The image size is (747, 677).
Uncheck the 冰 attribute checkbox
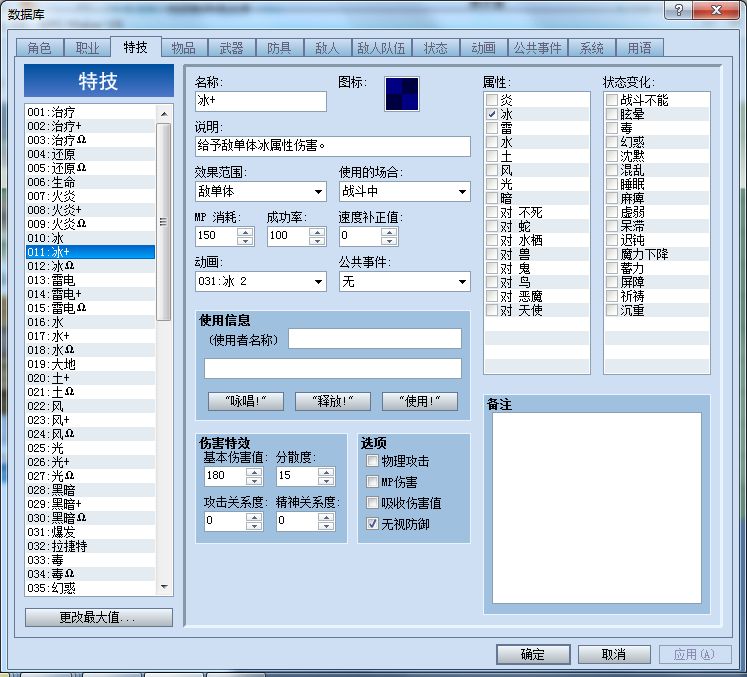point(492,114)
